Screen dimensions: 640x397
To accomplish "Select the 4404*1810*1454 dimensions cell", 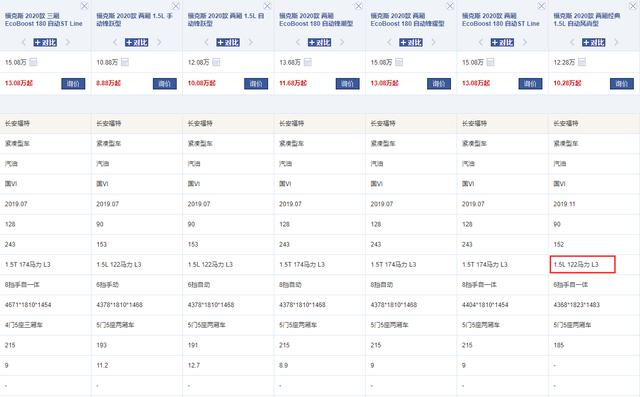I will (485, 305).
